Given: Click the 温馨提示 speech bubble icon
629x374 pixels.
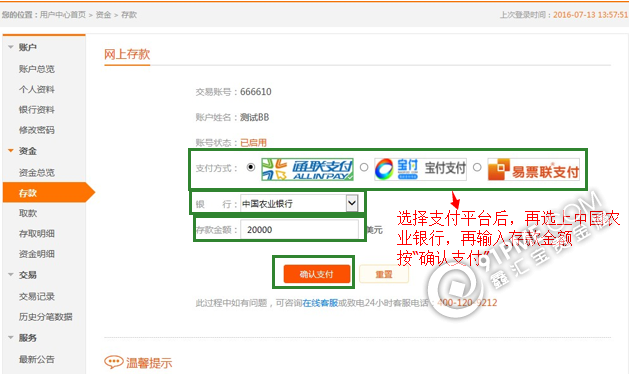Looking at the screenshot, I should 114,362.
